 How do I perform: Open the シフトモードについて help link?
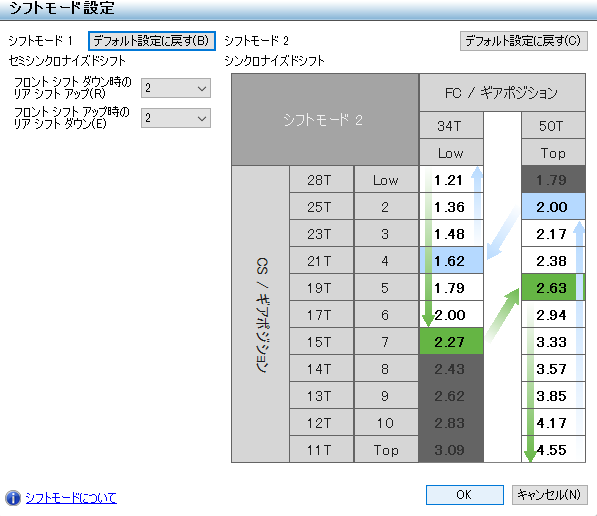(71, 498)
